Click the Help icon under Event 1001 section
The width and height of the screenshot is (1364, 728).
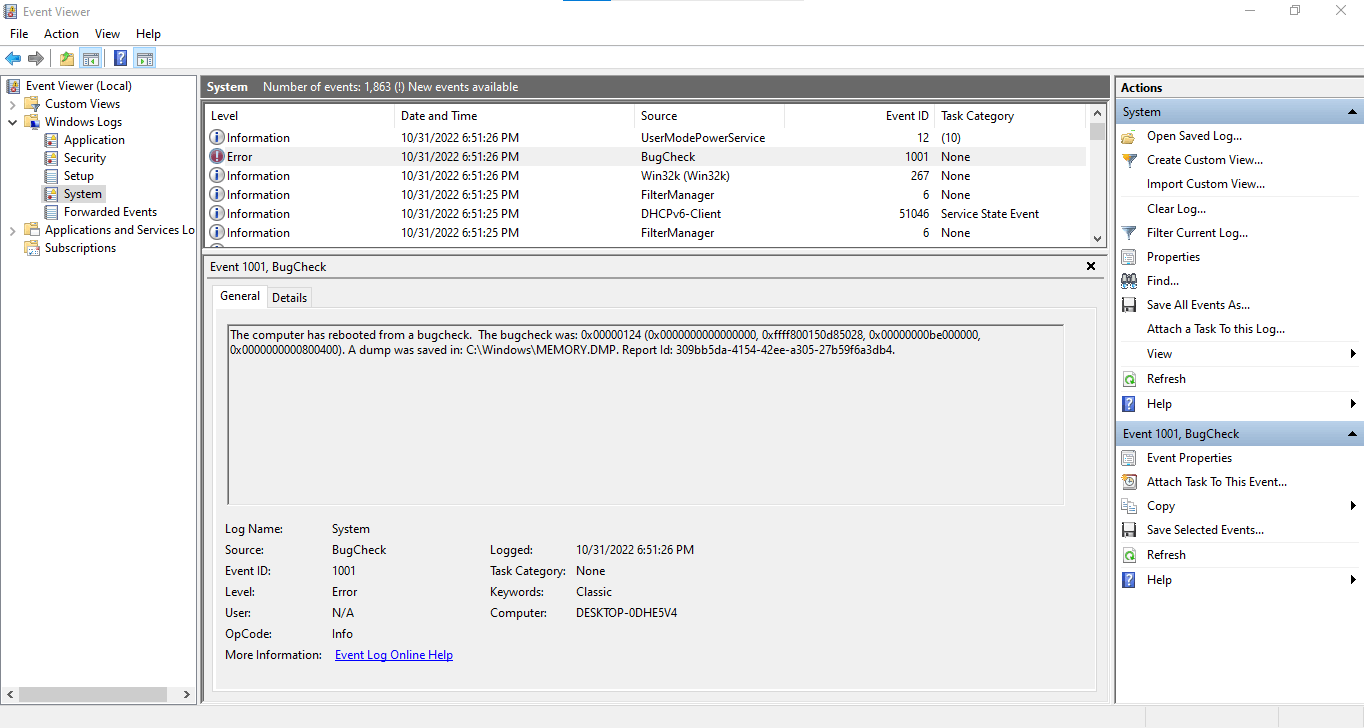[x=1129, y=580]
